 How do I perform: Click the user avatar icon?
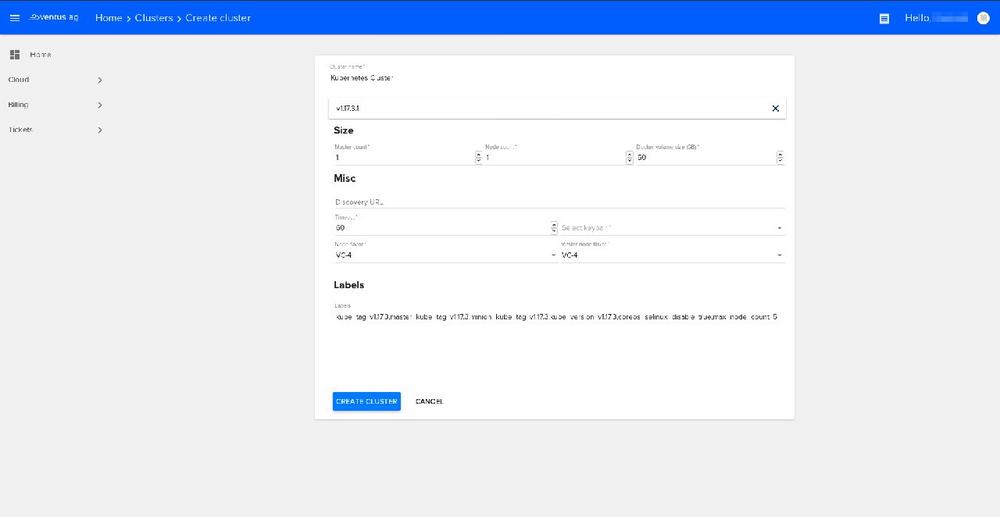click(982, 18)
